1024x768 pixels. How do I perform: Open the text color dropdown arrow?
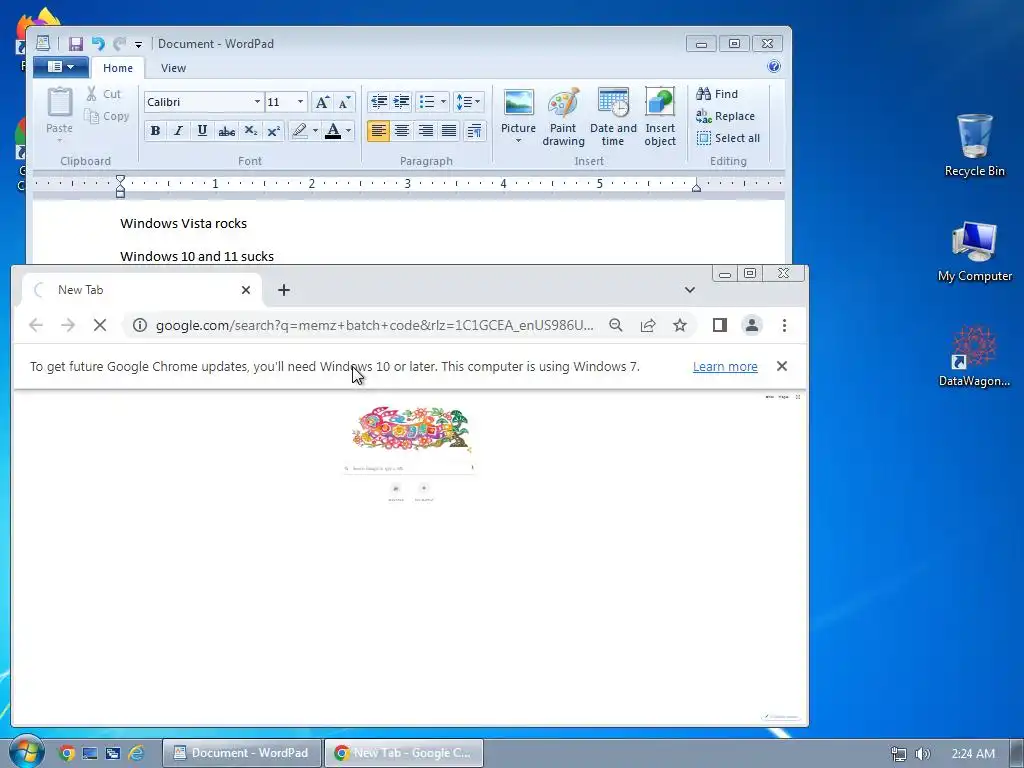tap(349, 131)
